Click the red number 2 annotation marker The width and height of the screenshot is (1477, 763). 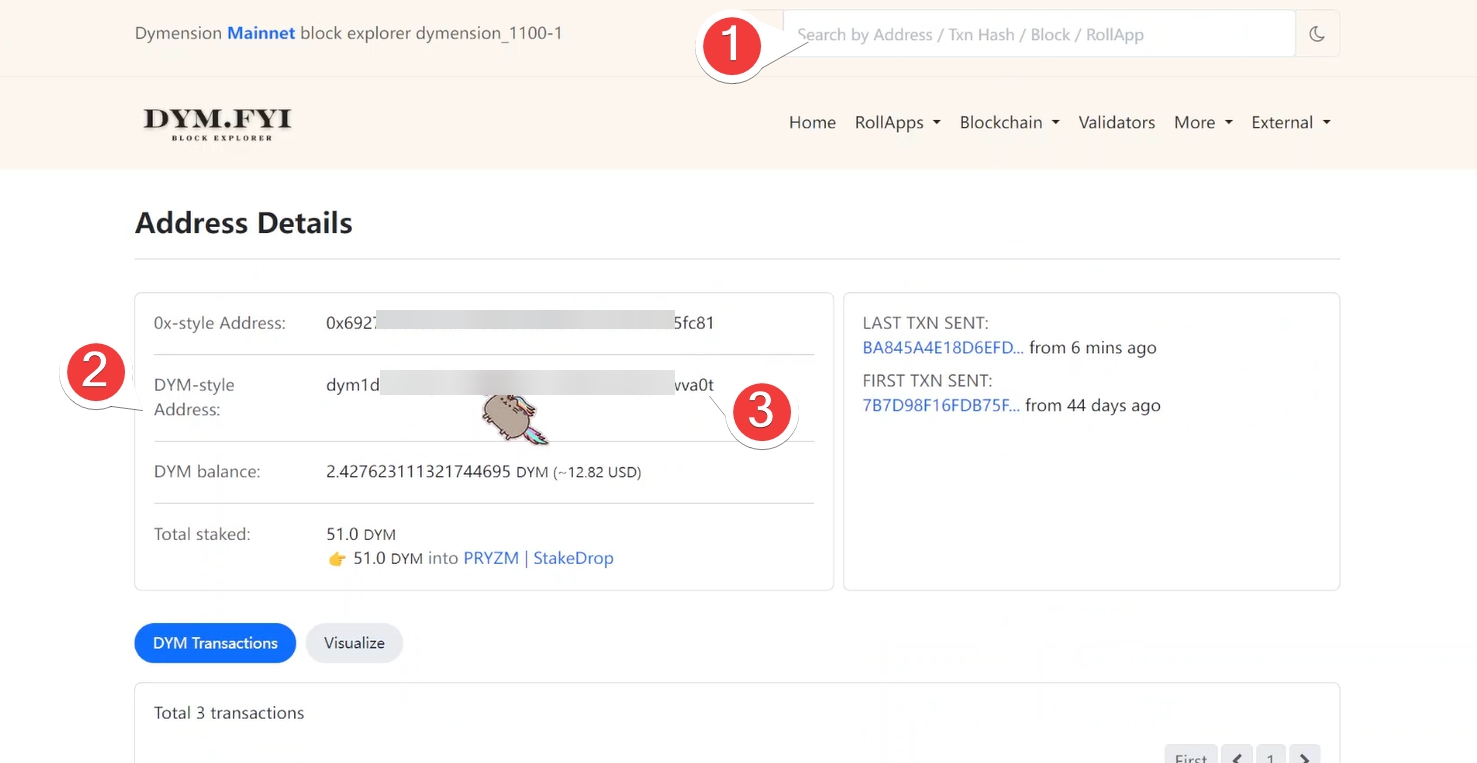[95, 372]
